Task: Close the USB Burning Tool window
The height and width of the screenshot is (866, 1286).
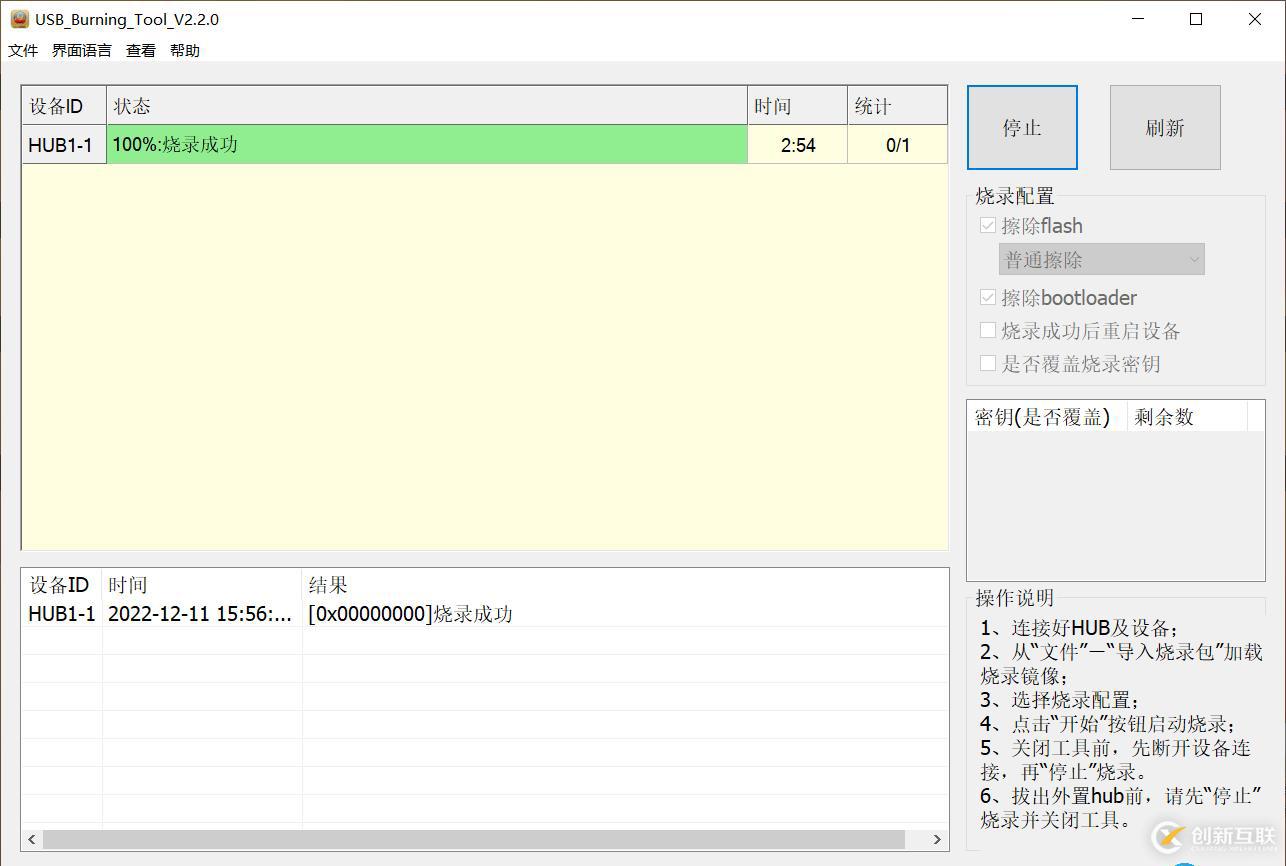Action: click(x=1255, y=19)
